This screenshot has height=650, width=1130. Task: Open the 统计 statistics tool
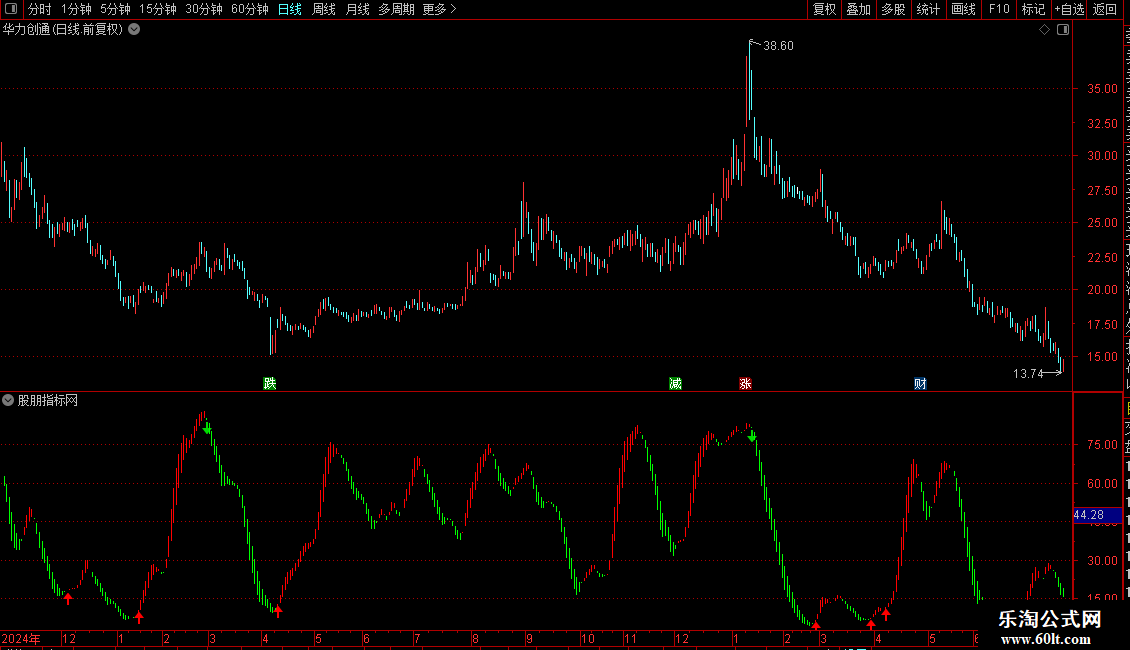pyautogui.click(x=928, y=9)
